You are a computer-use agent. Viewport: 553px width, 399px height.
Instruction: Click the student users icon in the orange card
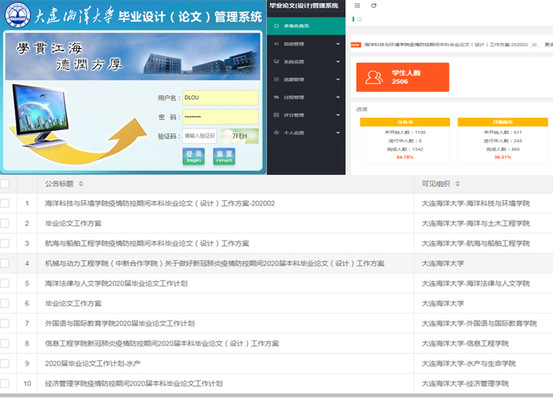[x=373, y=77]
